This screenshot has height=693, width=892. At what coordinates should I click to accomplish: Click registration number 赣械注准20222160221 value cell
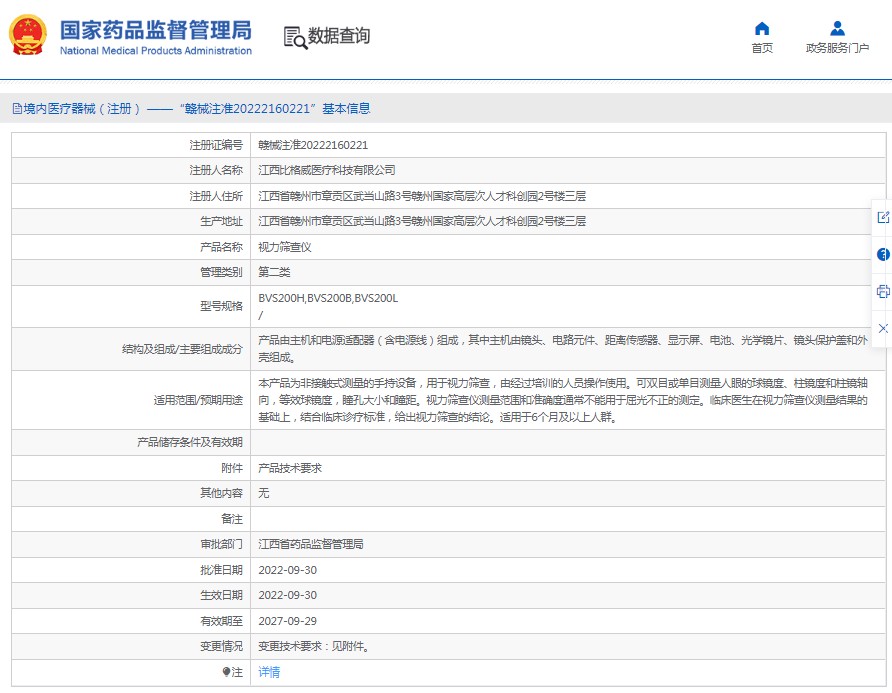(313, 145)
